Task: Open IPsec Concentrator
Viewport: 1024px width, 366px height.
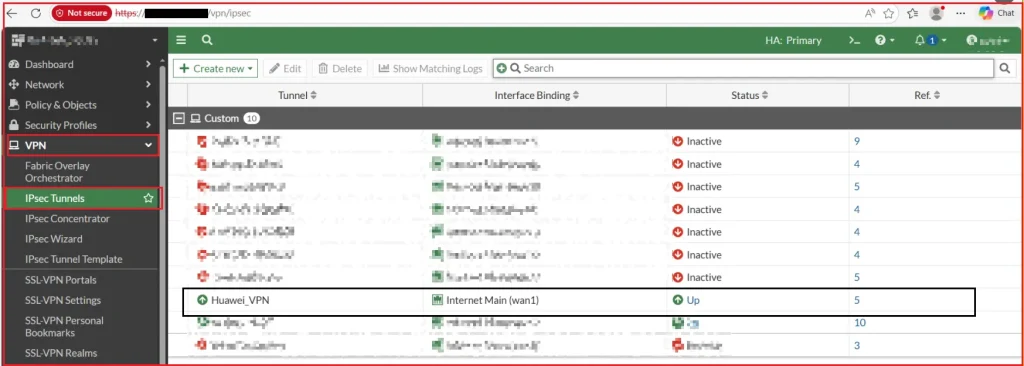Action: coord(67,219)
